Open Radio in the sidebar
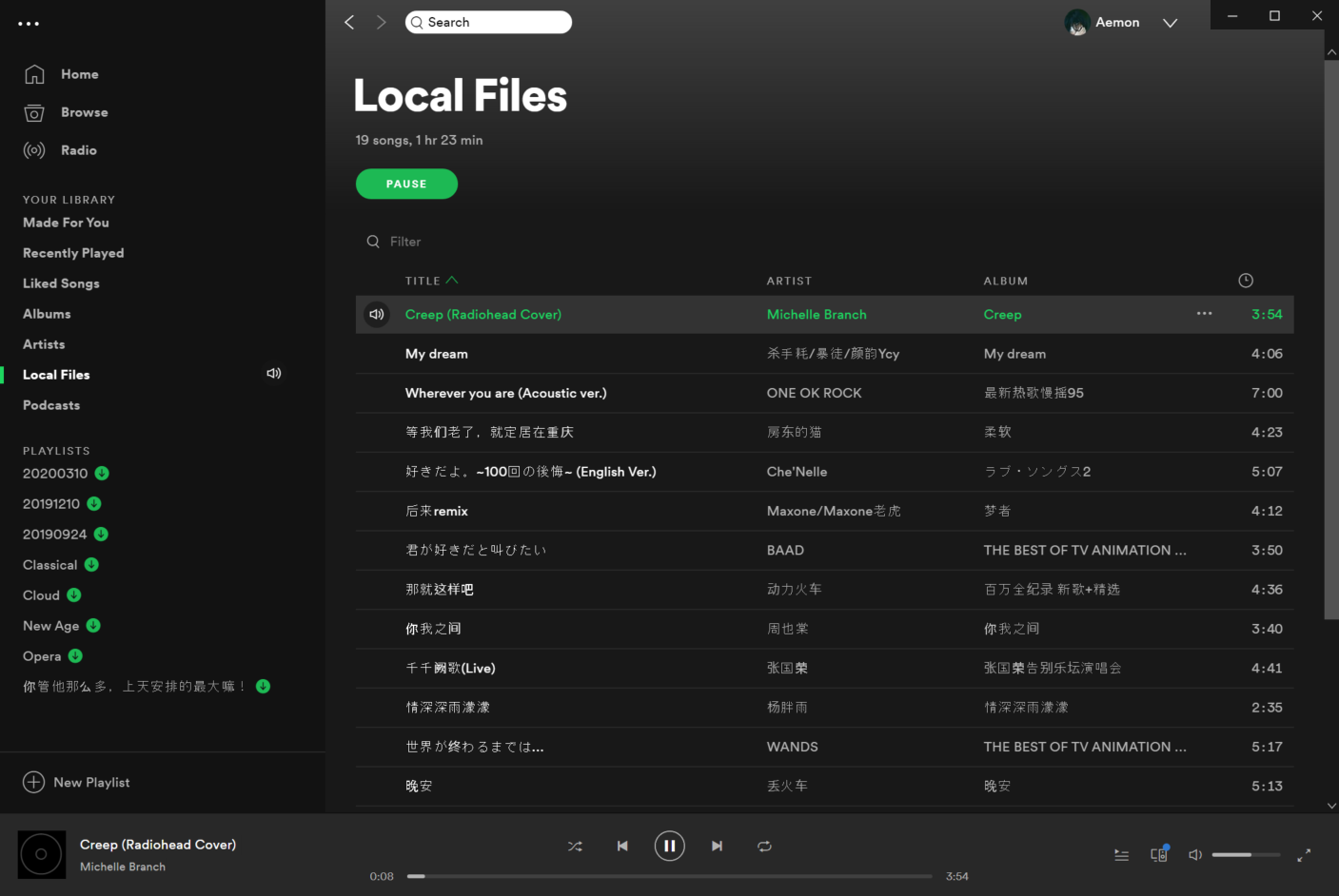Viewport: 1339px width, 896px height. click(x=78, y=150)
